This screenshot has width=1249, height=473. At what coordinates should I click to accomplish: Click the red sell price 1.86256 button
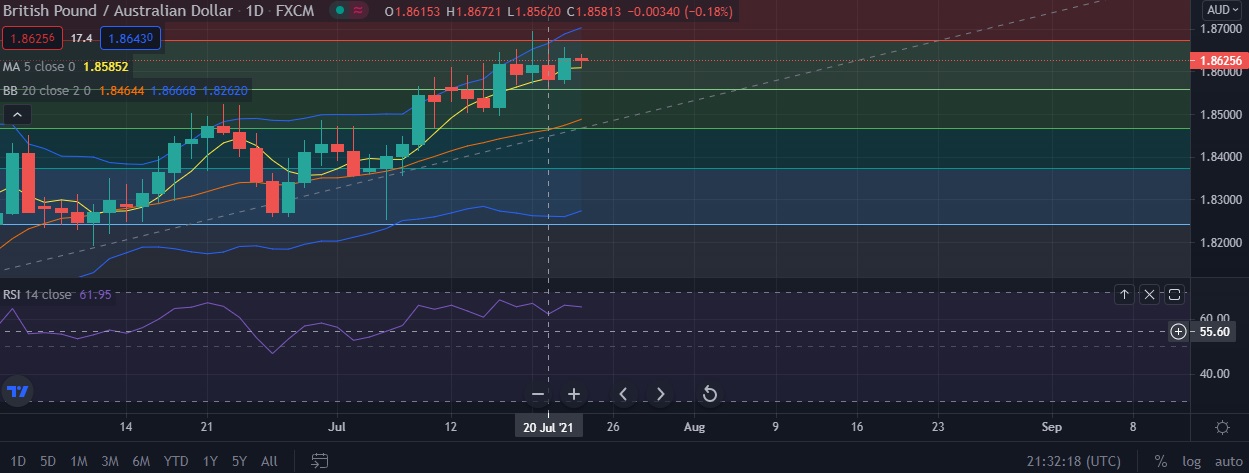click(33, 38)
